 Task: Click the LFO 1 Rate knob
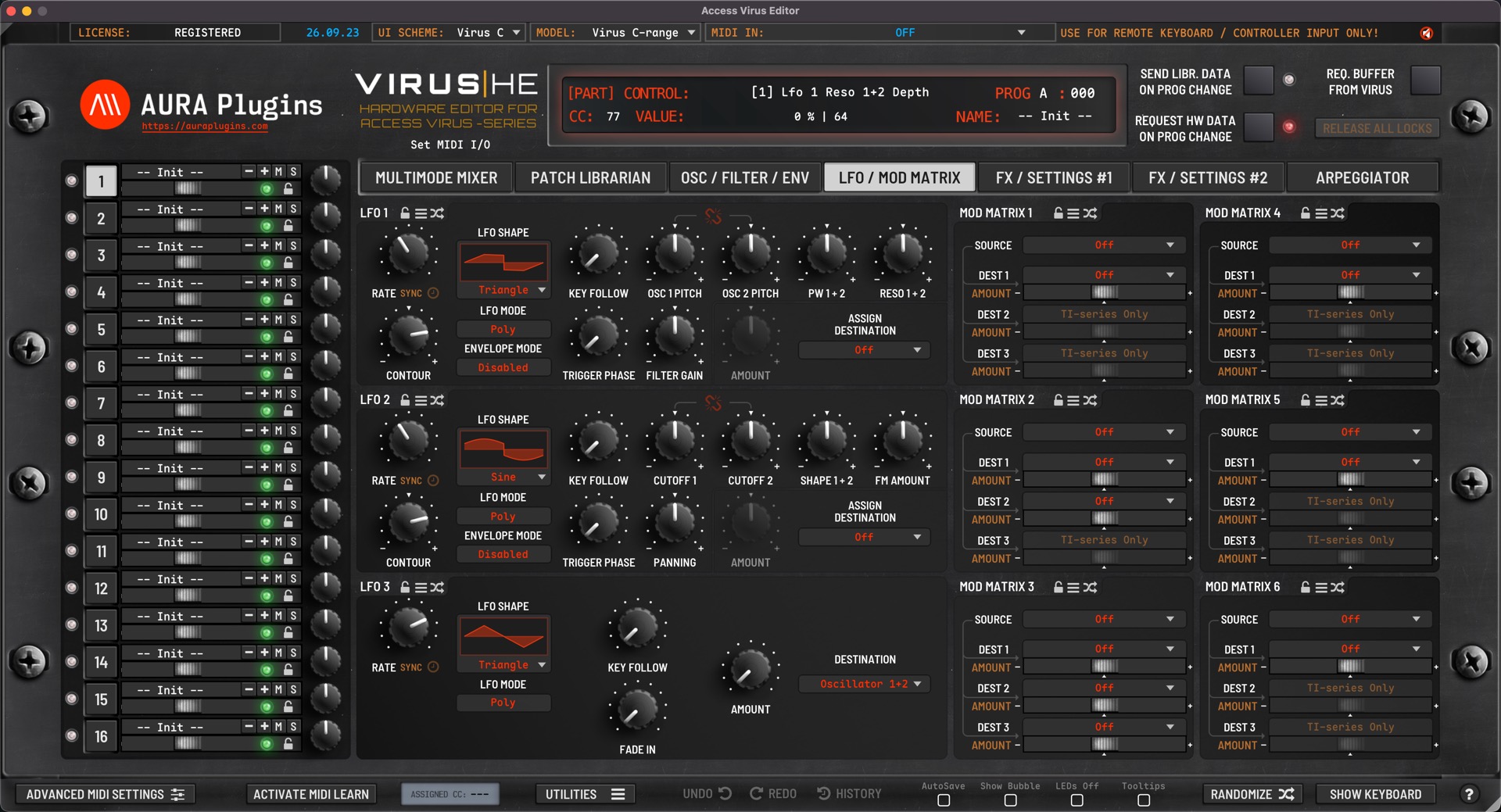point(407,252)
